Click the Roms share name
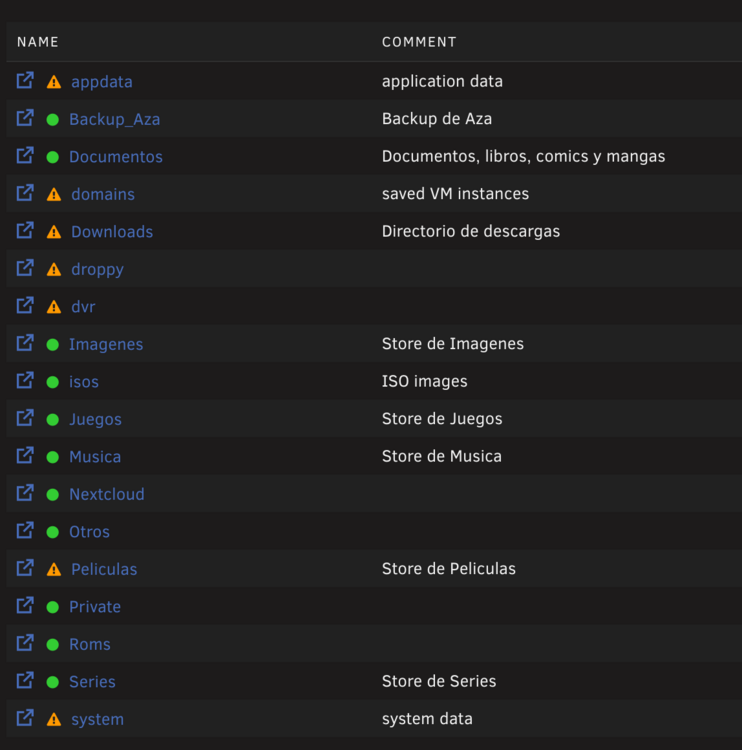 [89, 644]
